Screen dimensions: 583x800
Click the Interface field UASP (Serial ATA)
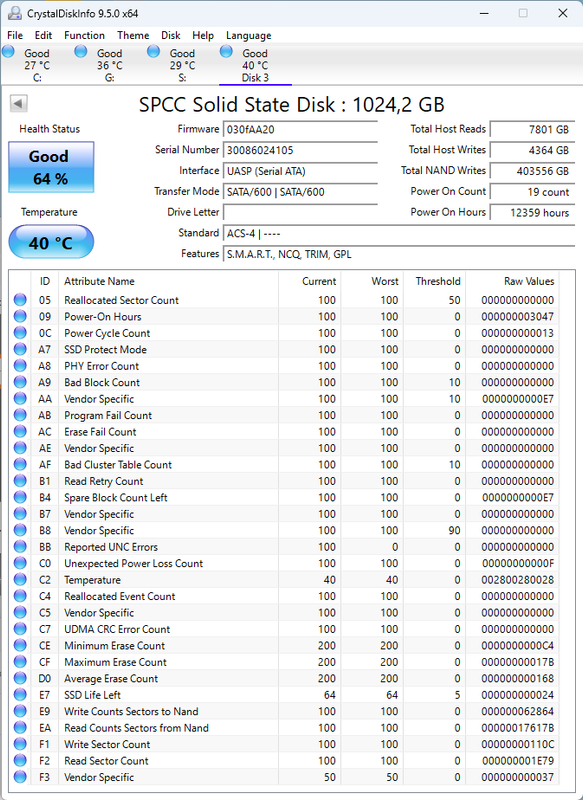pos(300,171)
